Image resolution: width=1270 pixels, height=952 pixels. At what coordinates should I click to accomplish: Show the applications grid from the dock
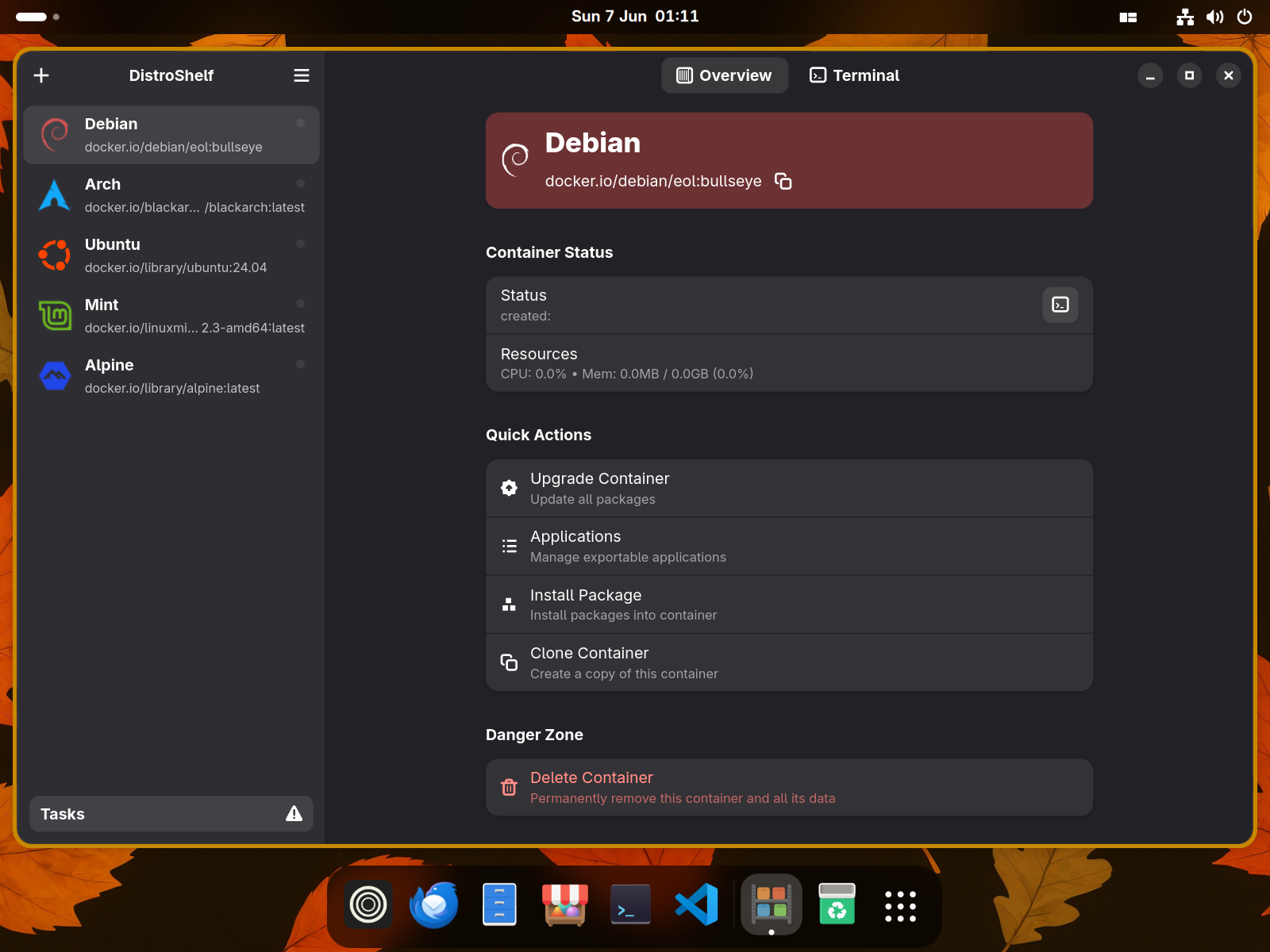click(901, 906)
